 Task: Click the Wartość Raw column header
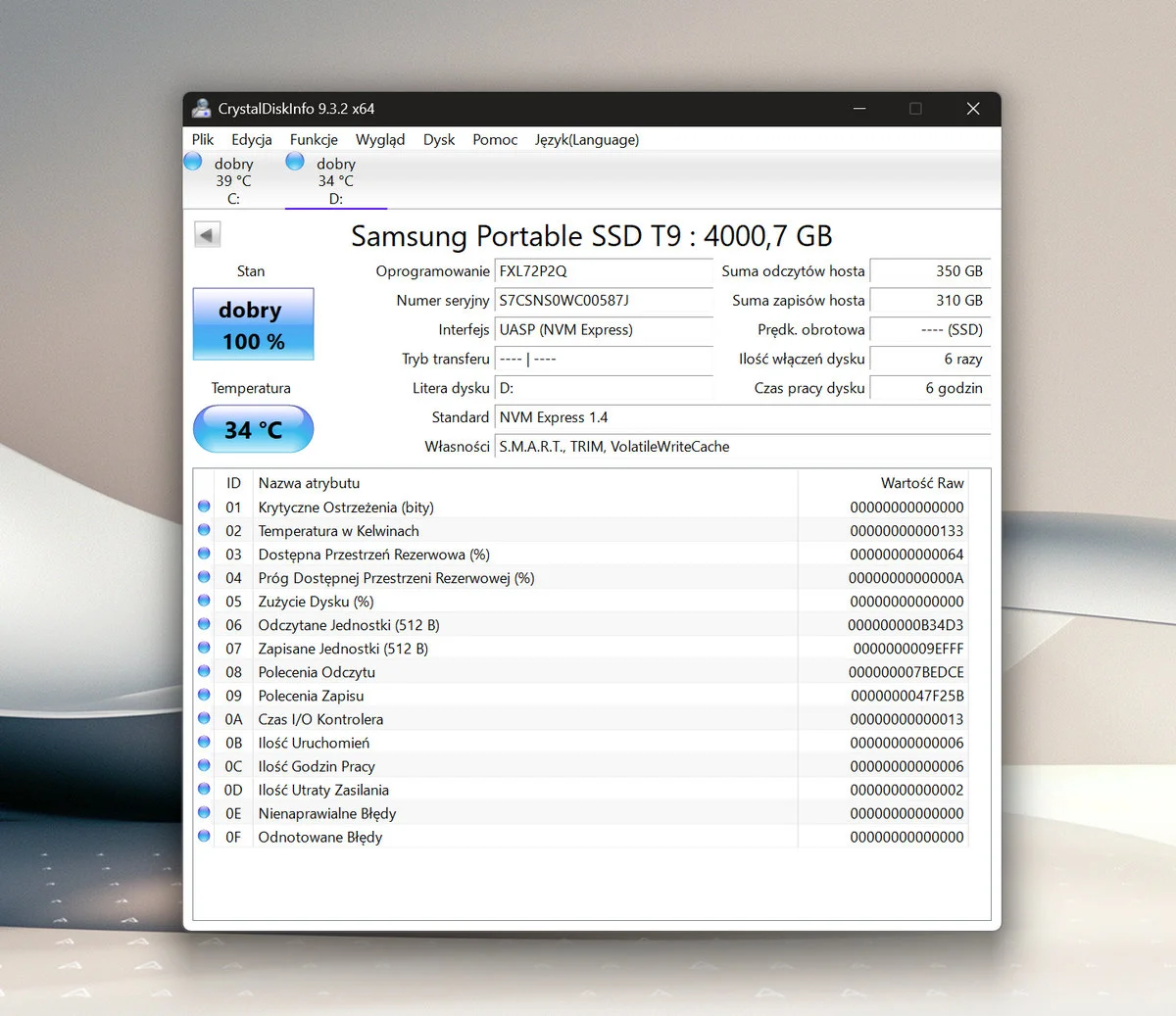(x=921, y=483)
